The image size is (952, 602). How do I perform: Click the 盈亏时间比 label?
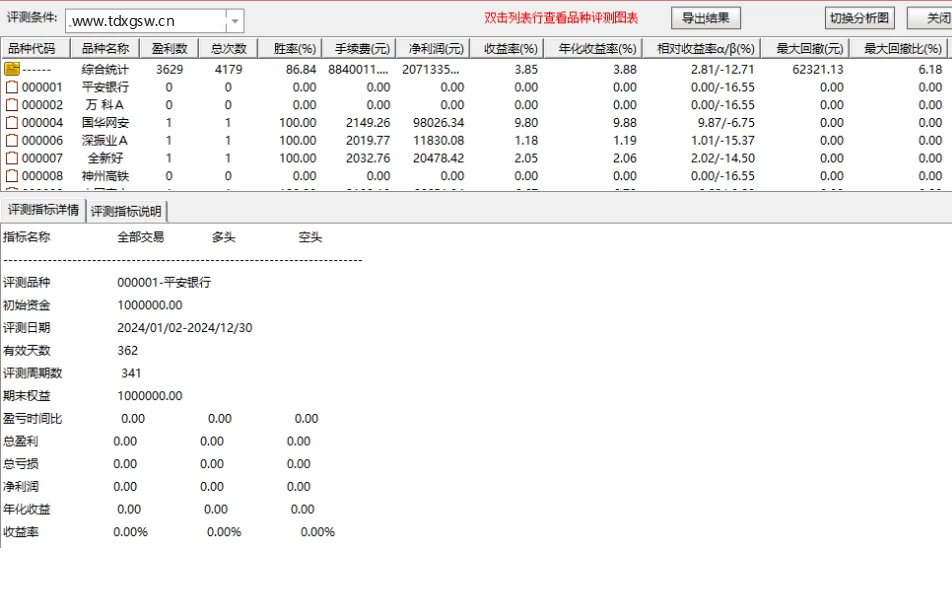pos(32,419)
